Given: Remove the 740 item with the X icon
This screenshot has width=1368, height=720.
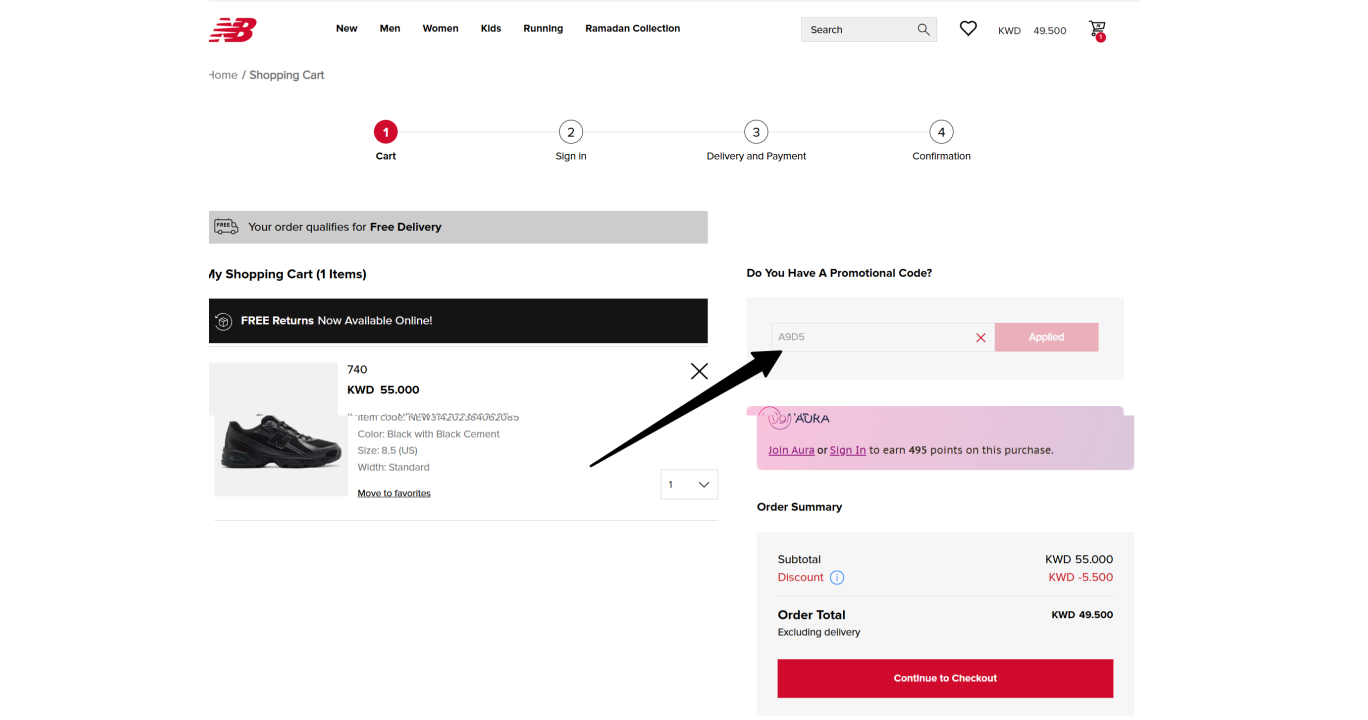Looking at the screenshot, I should coord(699,371).
